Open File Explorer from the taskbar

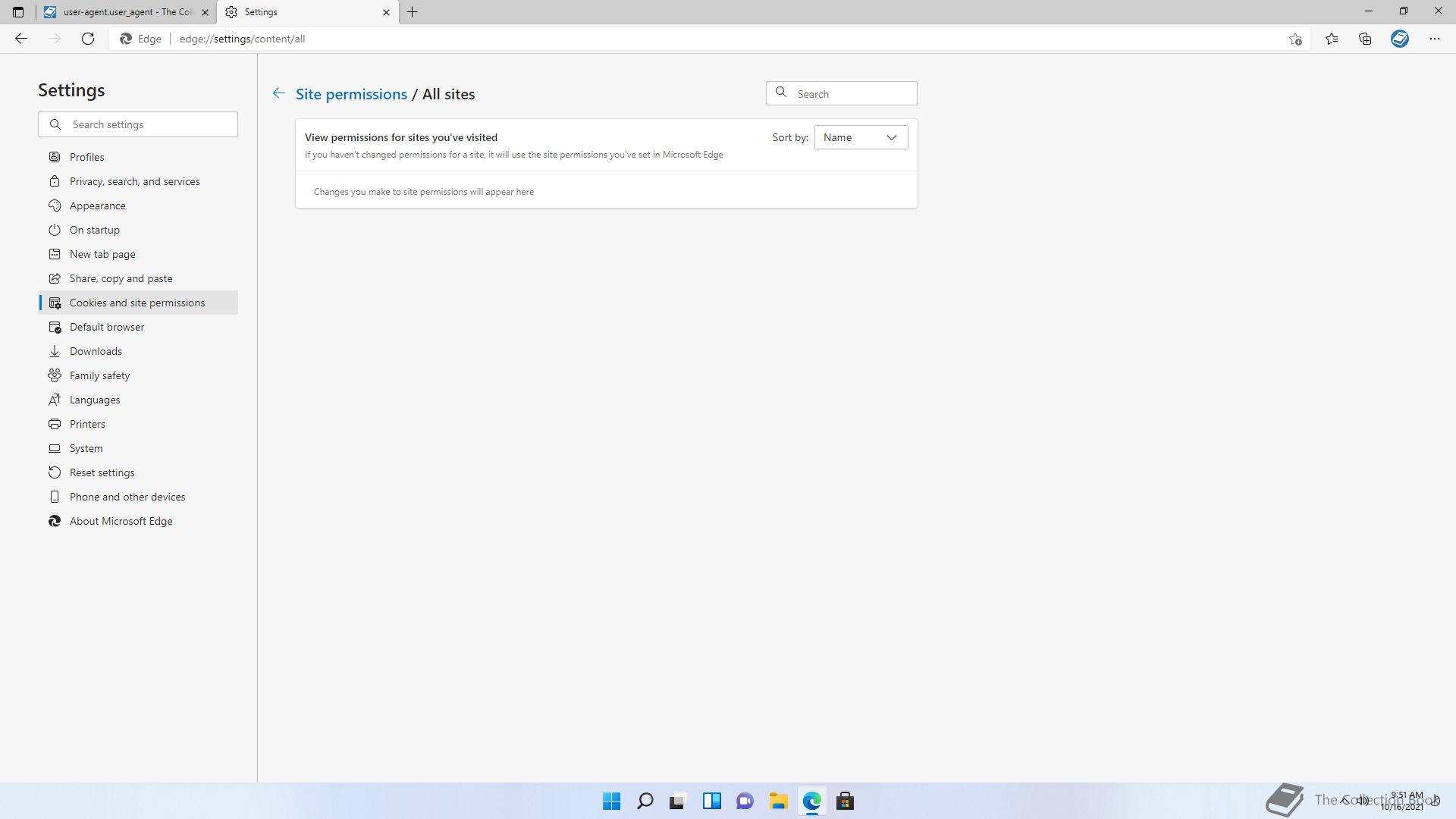pyautogui.click(x=778, y=801)
